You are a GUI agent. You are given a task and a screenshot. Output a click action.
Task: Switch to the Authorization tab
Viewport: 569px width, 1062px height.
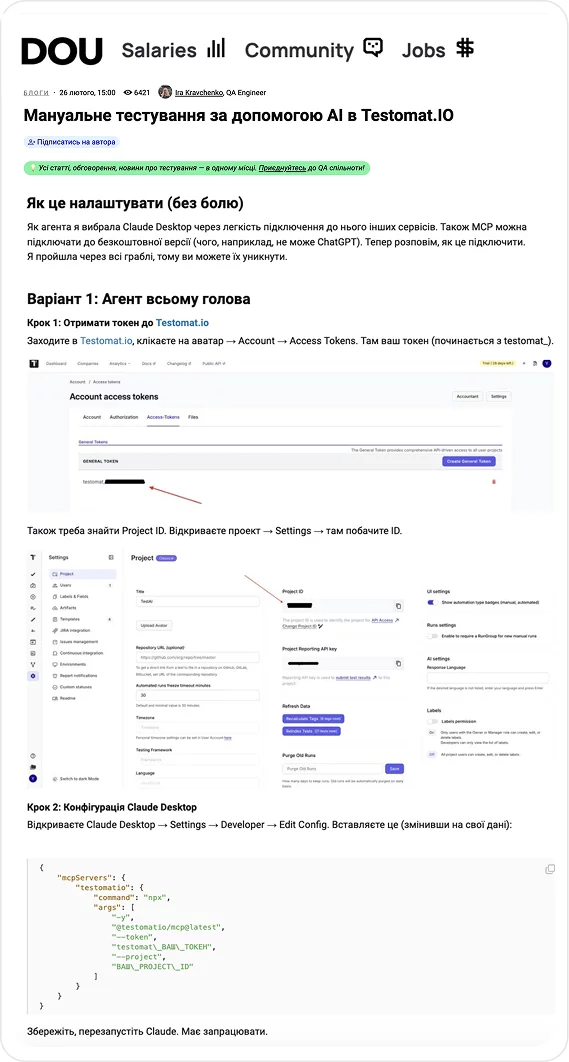124,417
